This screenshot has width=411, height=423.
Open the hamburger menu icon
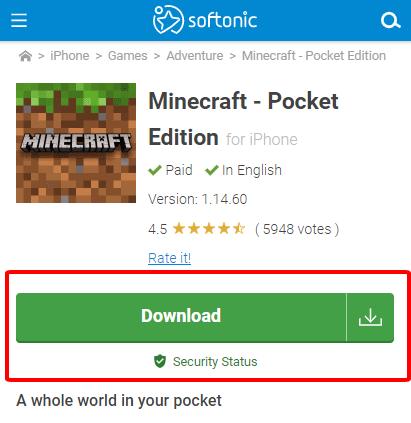pyautogui.click(x=19, y=20)
